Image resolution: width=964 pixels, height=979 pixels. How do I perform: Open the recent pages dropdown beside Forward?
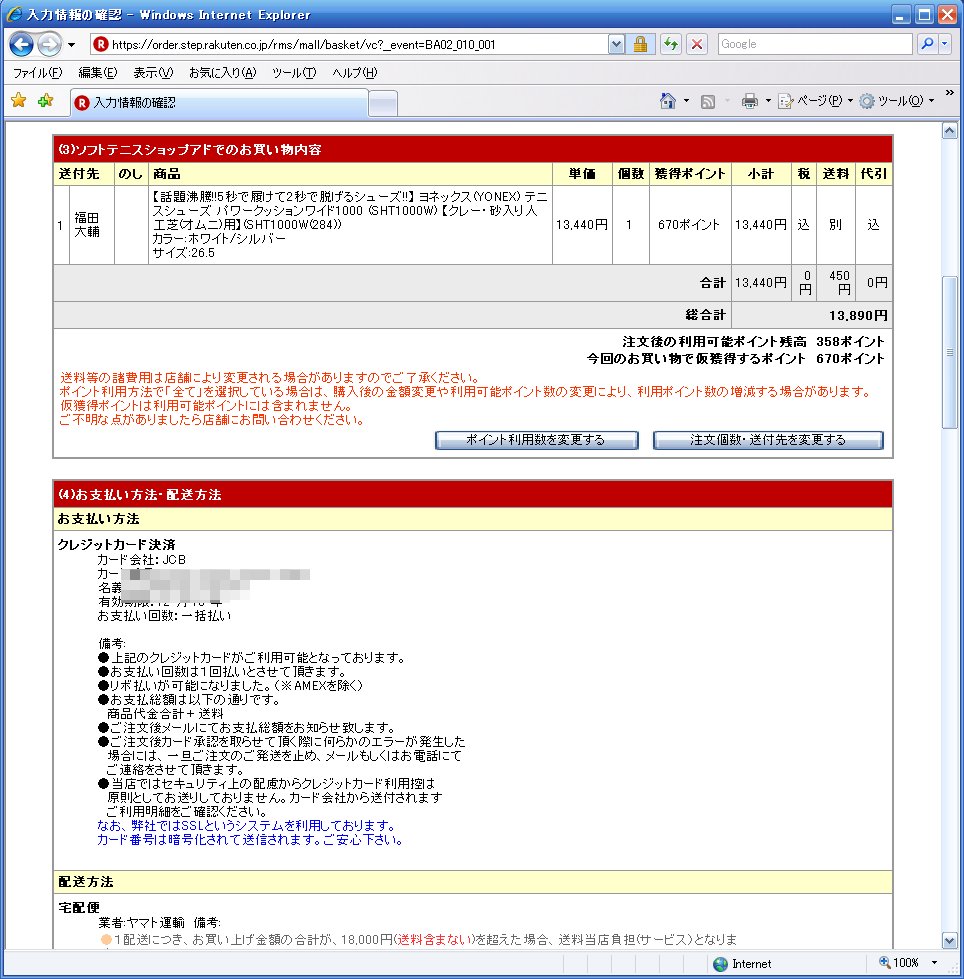(x=71, y=45)
